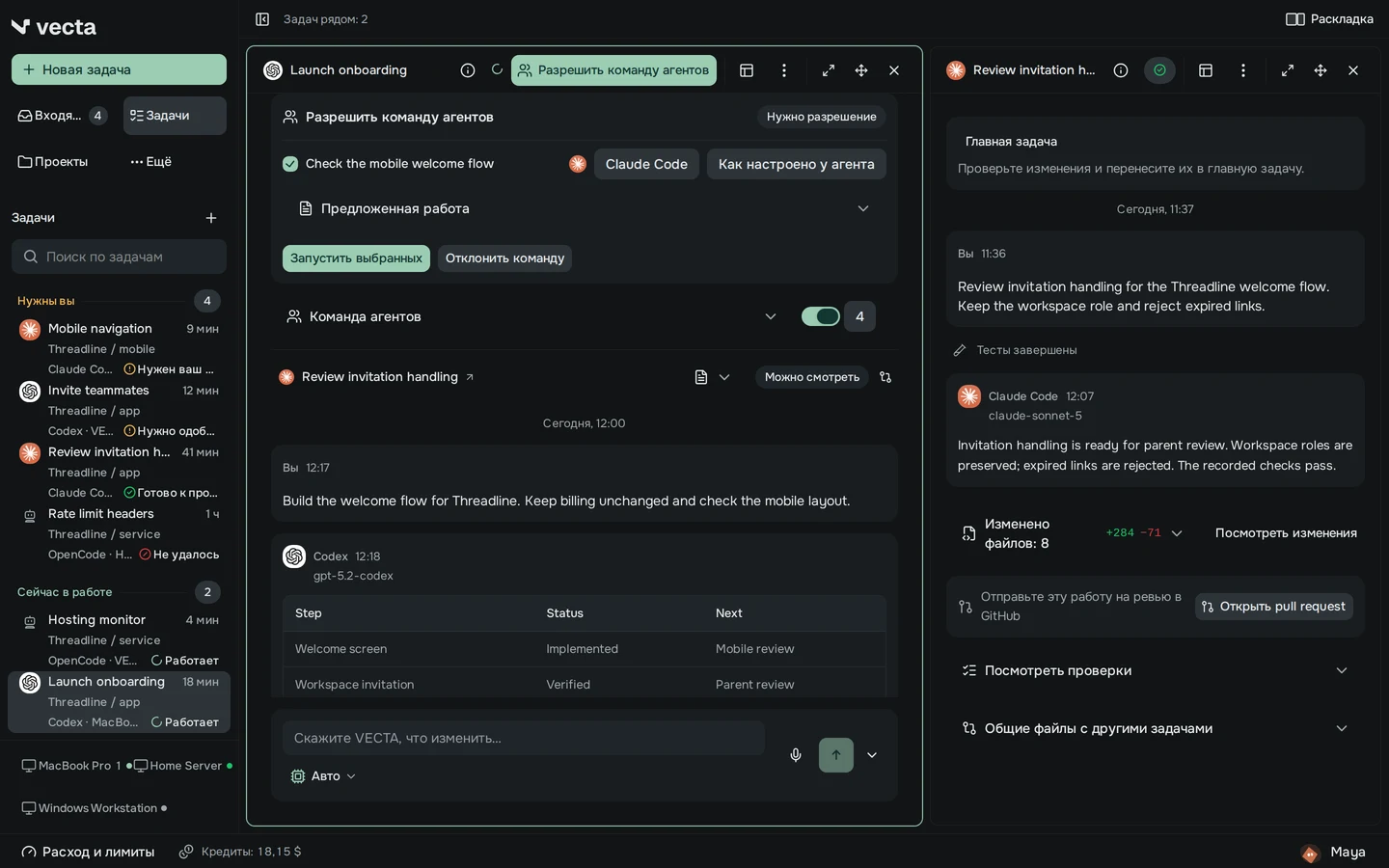
Task: Expand the Изменено файлов: 8 chevron
Action: click(1177, 533)
